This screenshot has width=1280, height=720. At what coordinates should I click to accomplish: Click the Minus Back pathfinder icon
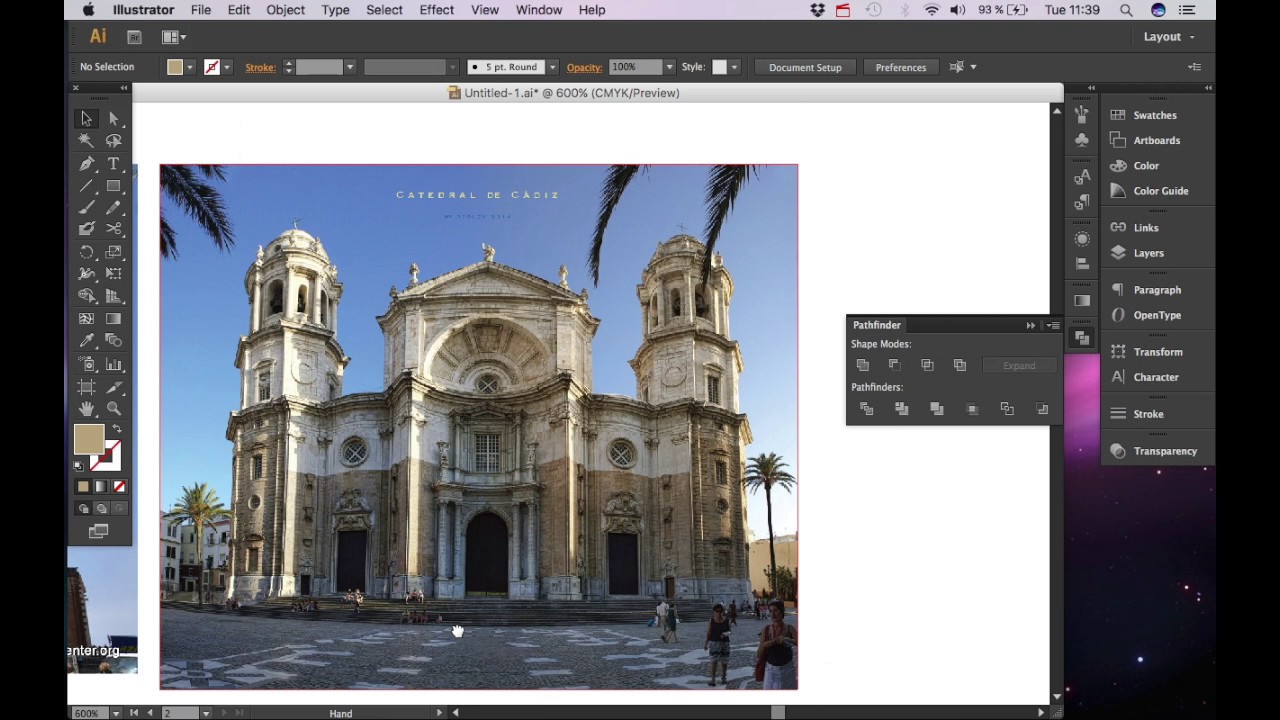1042,409
